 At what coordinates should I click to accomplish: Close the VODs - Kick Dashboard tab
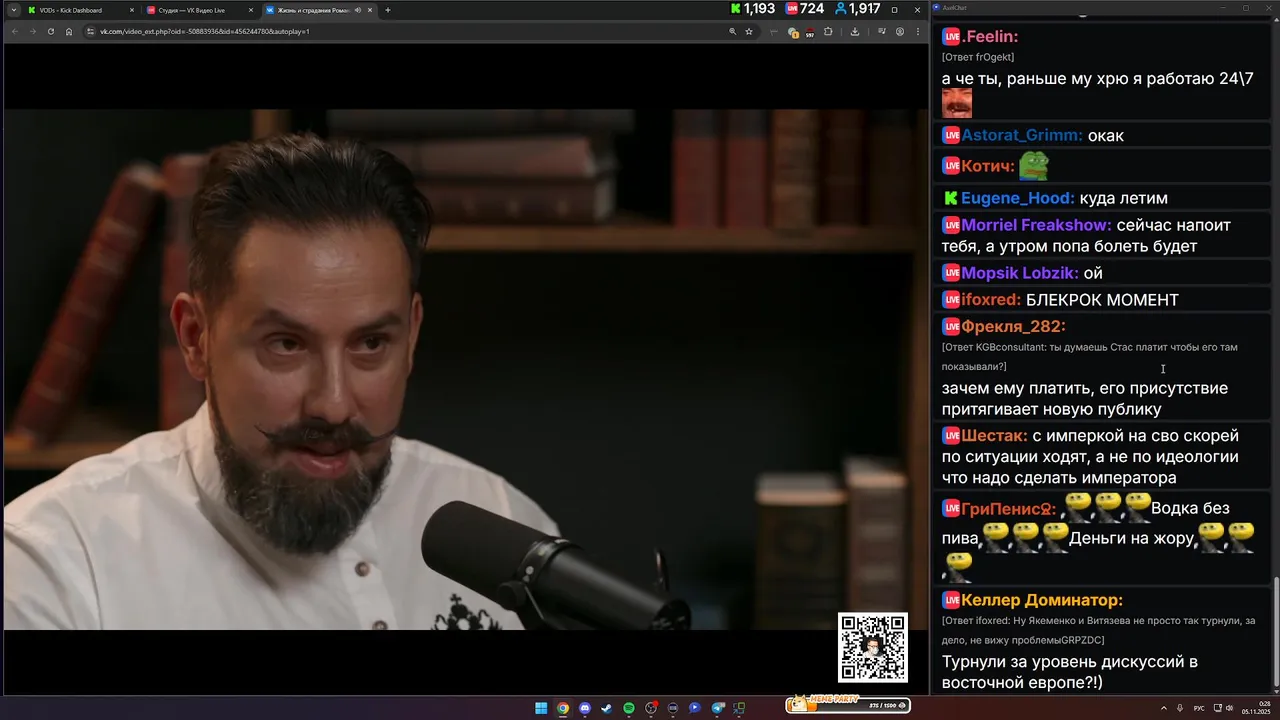click(132, 10)
